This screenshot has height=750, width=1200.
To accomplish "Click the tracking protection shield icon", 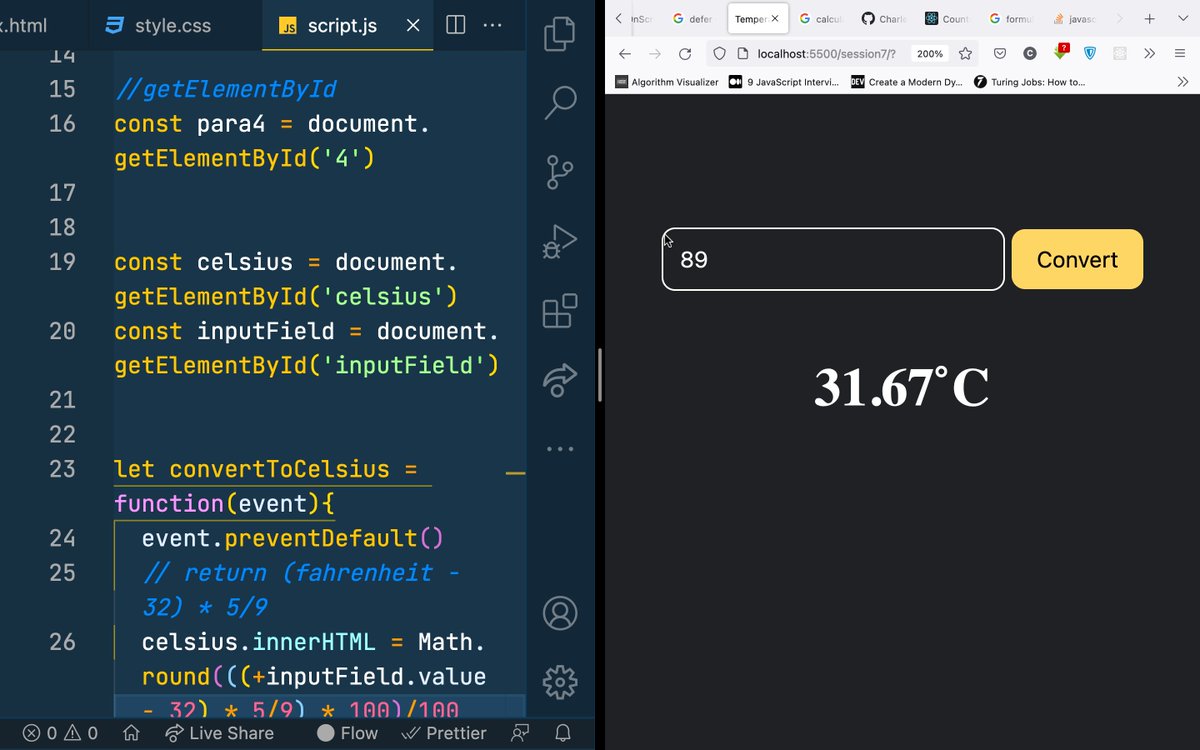I will point(719,53).
